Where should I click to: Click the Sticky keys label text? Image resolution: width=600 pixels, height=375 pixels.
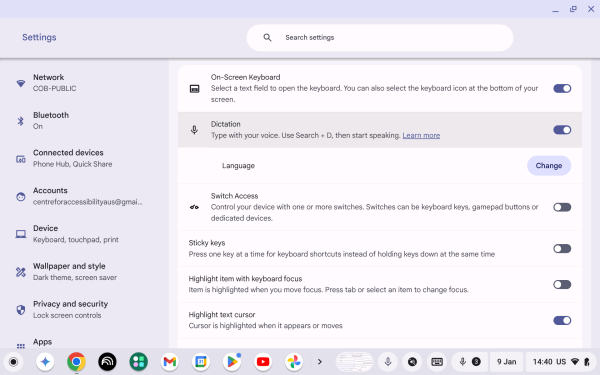(207, 243)
